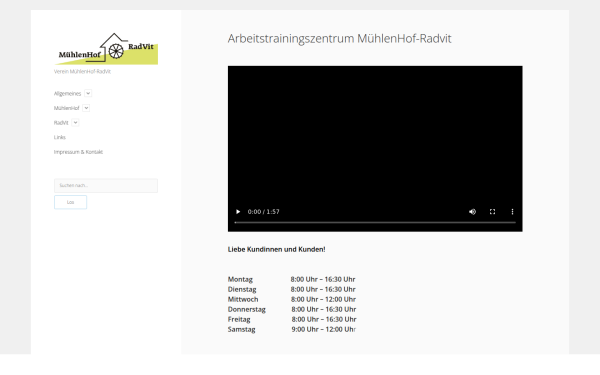Screen dimensions: 600x375
Task: Open Impressum & Kontakt page
Action: click(x=78, y=152)
